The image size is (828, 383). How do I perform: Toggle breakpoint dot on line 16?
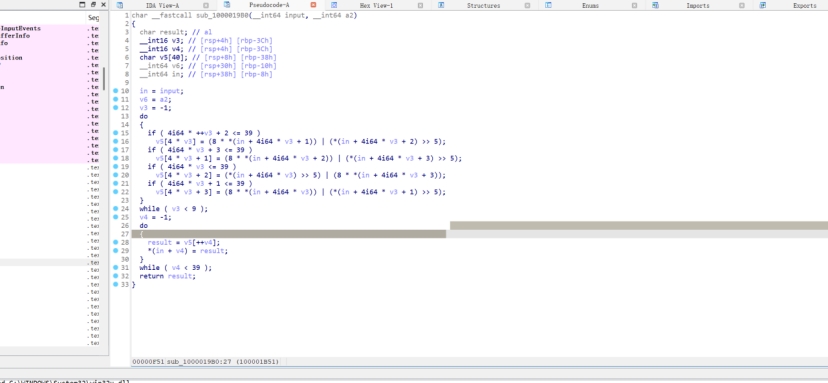[116, 142]
